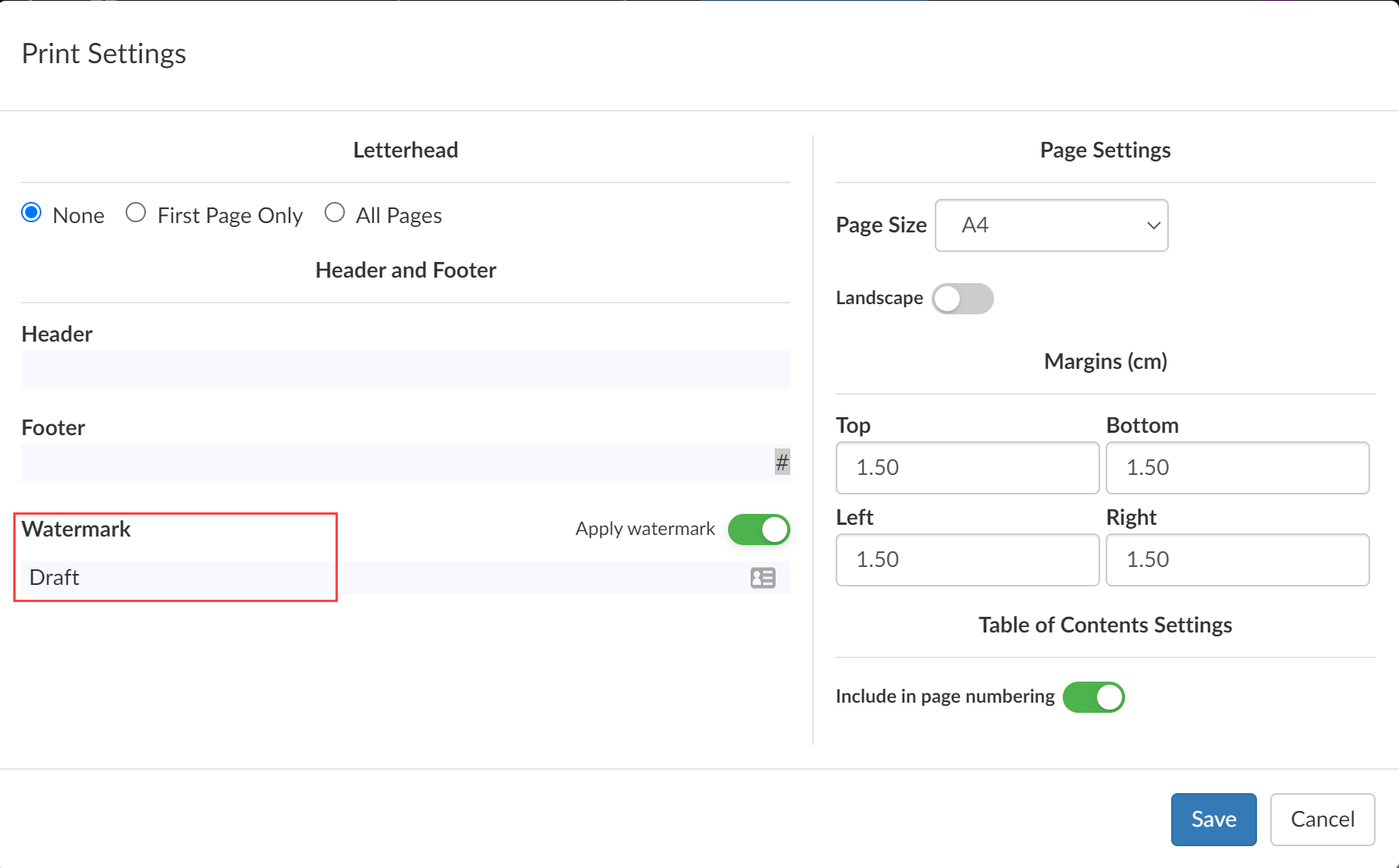Enable the Landscape orientation toggle
The image size is (1399, 868).
click(962, 299)
